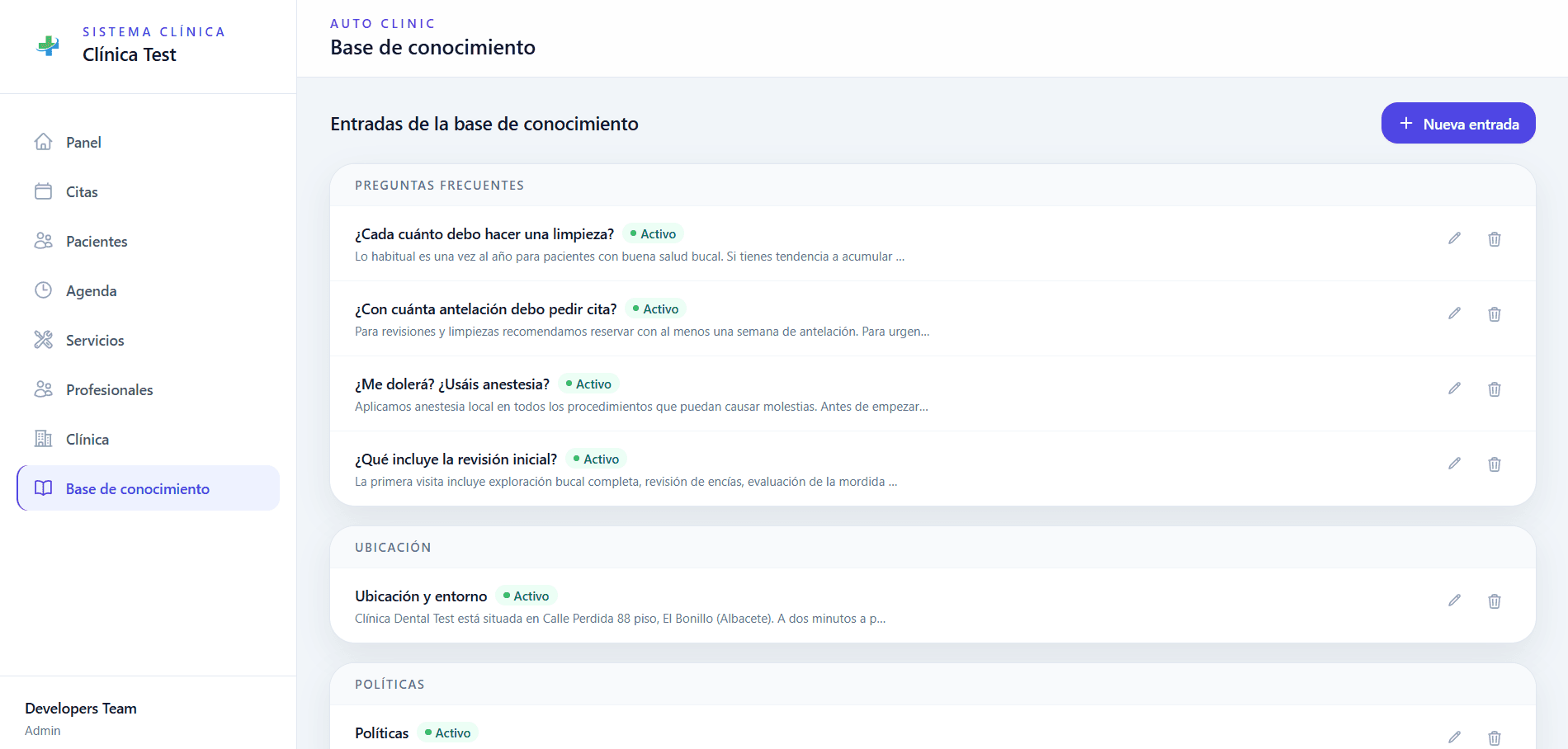Click trash icon for '¿Me dolerá?' entry

[x=1494, y=389]
